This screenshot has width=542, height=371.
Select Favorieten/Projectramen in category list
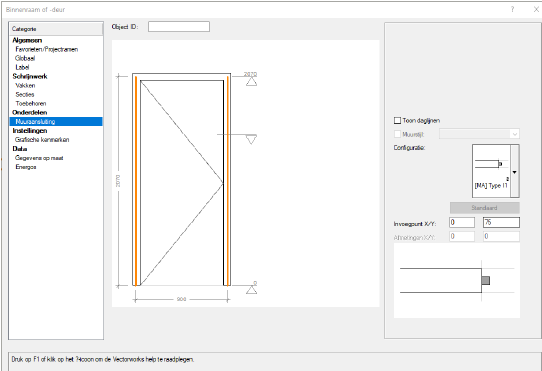point(47,49)
